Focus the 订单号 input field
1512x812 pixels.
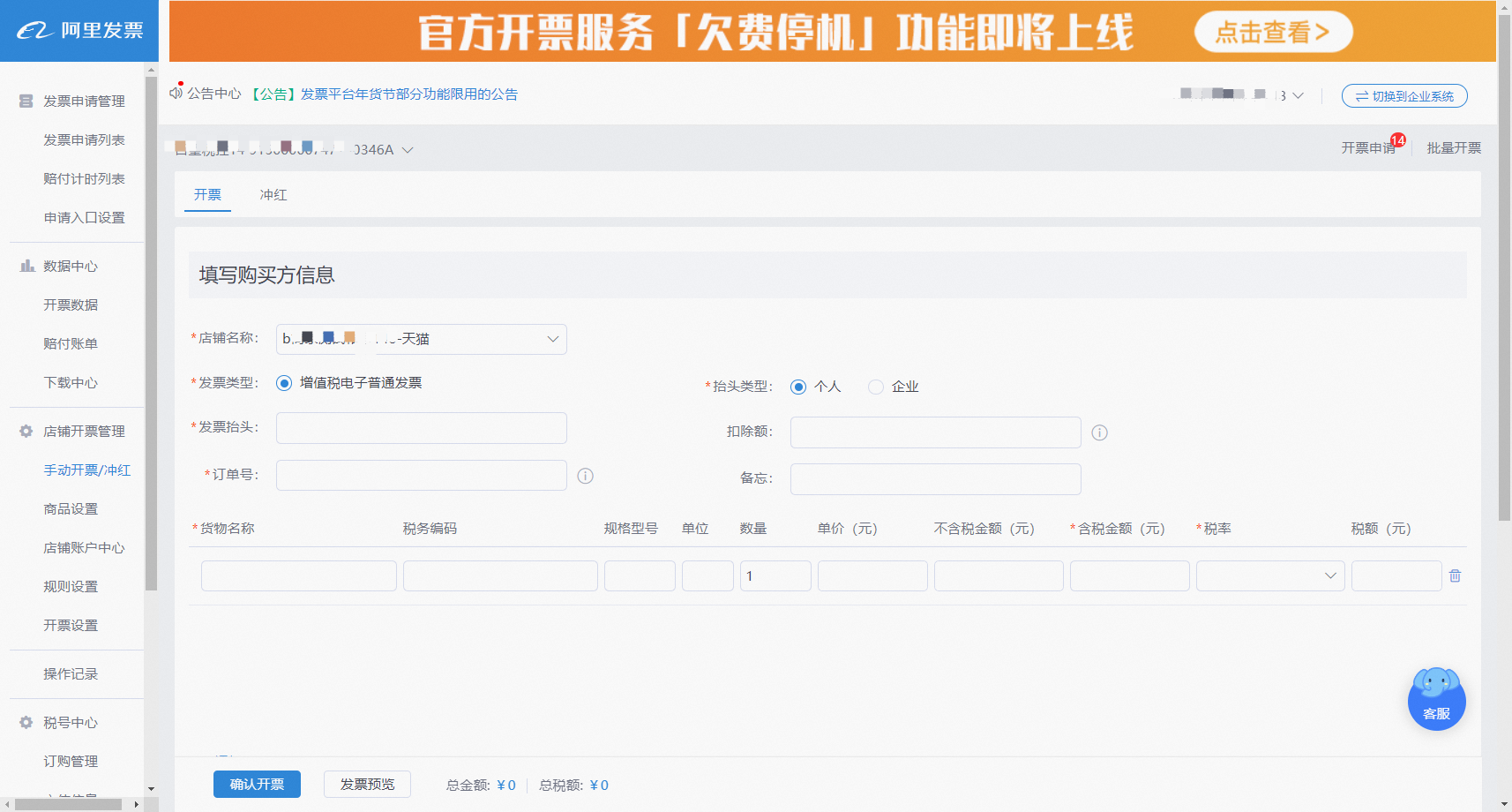421,475
